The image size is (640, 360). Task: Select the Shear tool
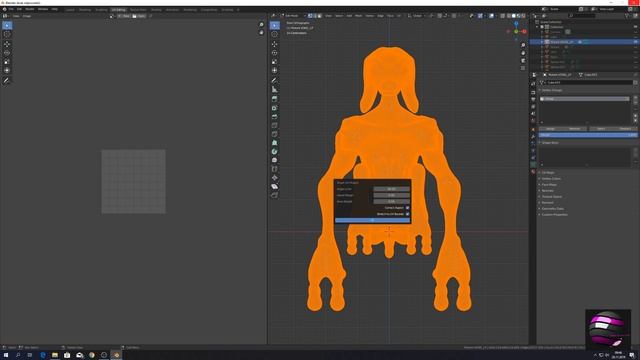coord(275,187)
